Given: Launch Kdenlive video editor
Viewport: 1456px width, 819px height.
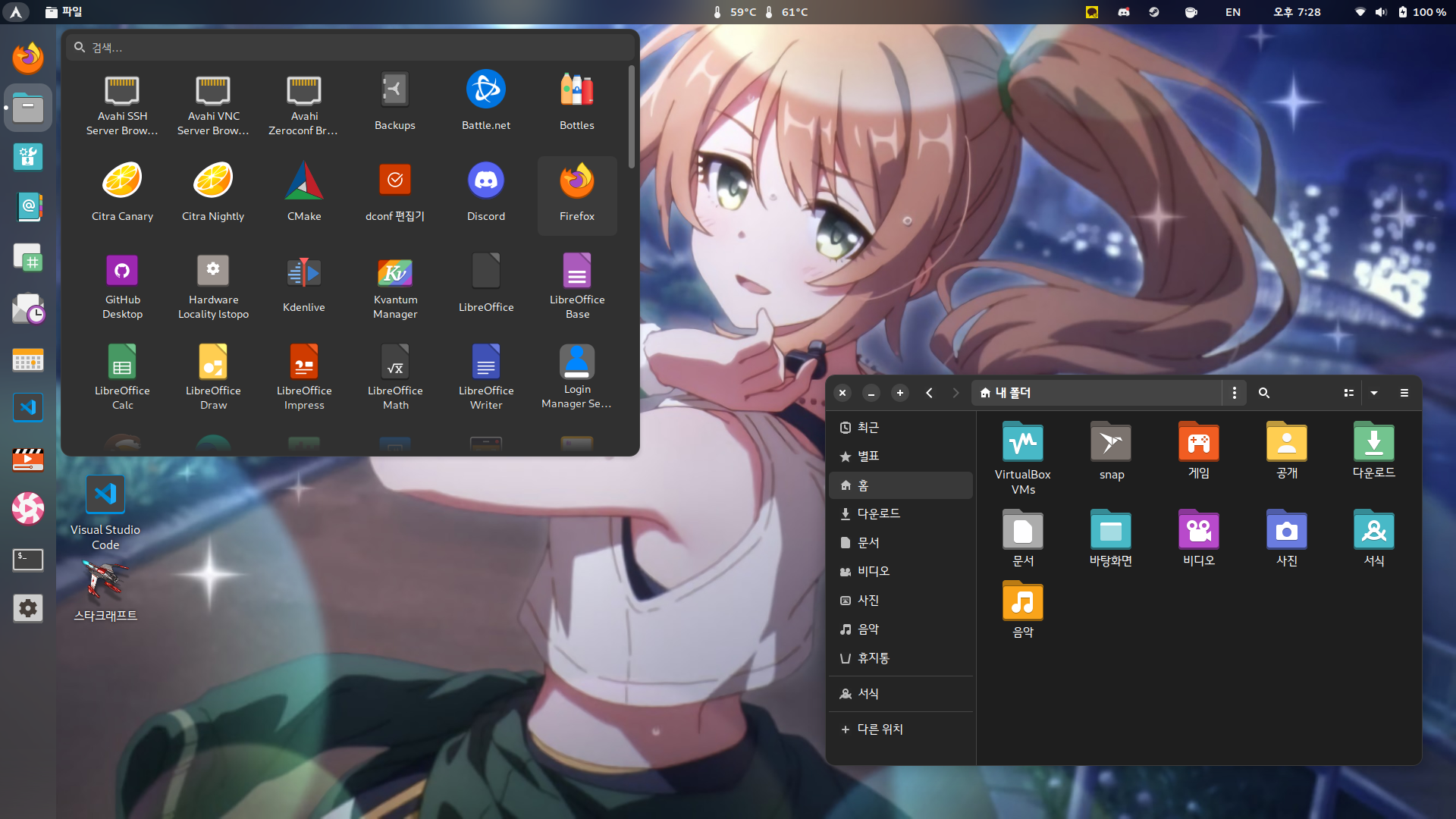Looking at the screenshot, I should point(304,287).
